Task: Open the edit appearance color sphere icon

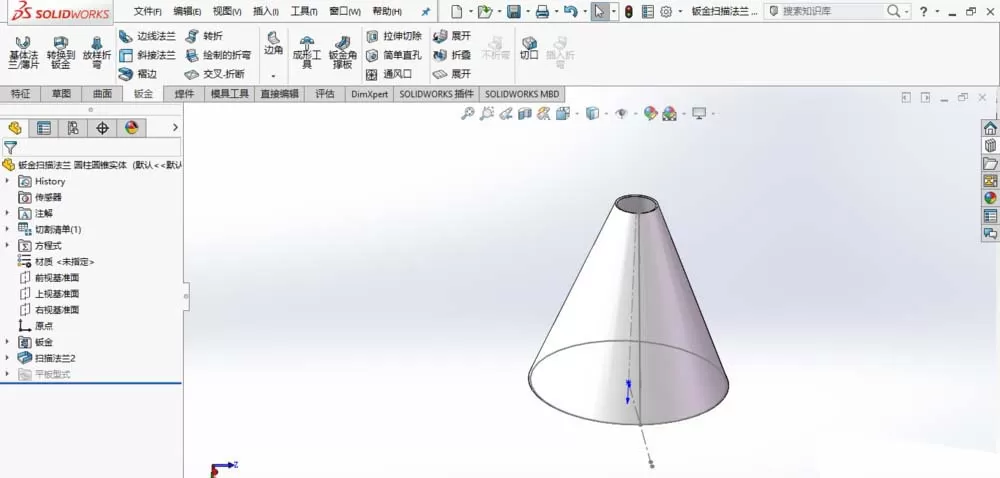Action: tap(650, 113)
